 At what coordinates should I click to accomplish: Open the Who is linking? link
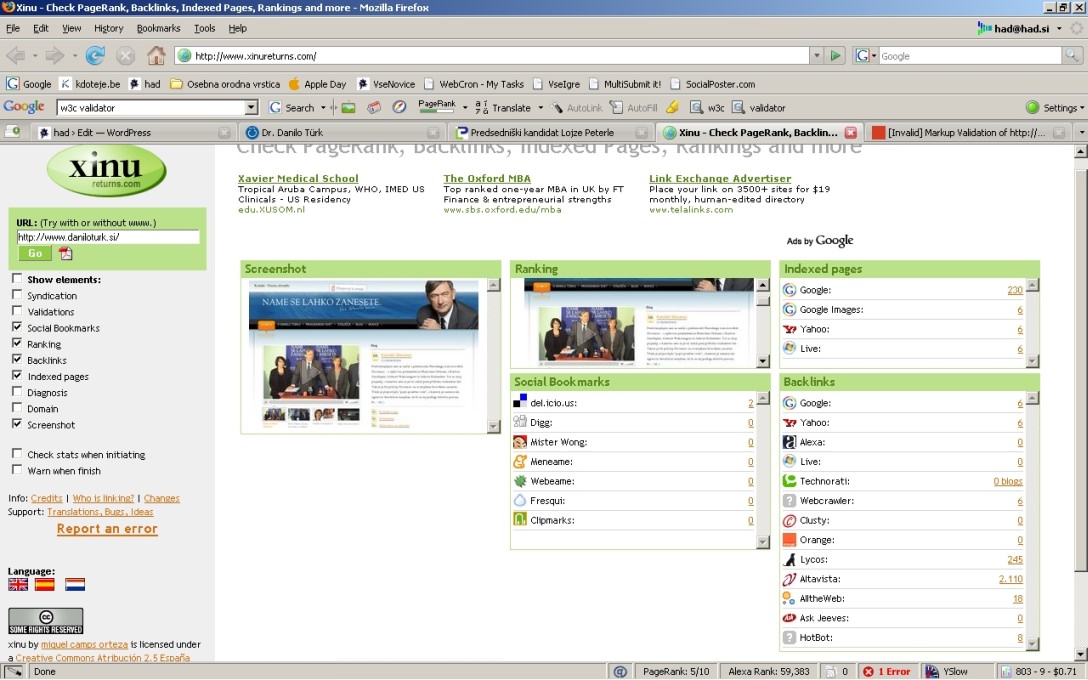103,498
